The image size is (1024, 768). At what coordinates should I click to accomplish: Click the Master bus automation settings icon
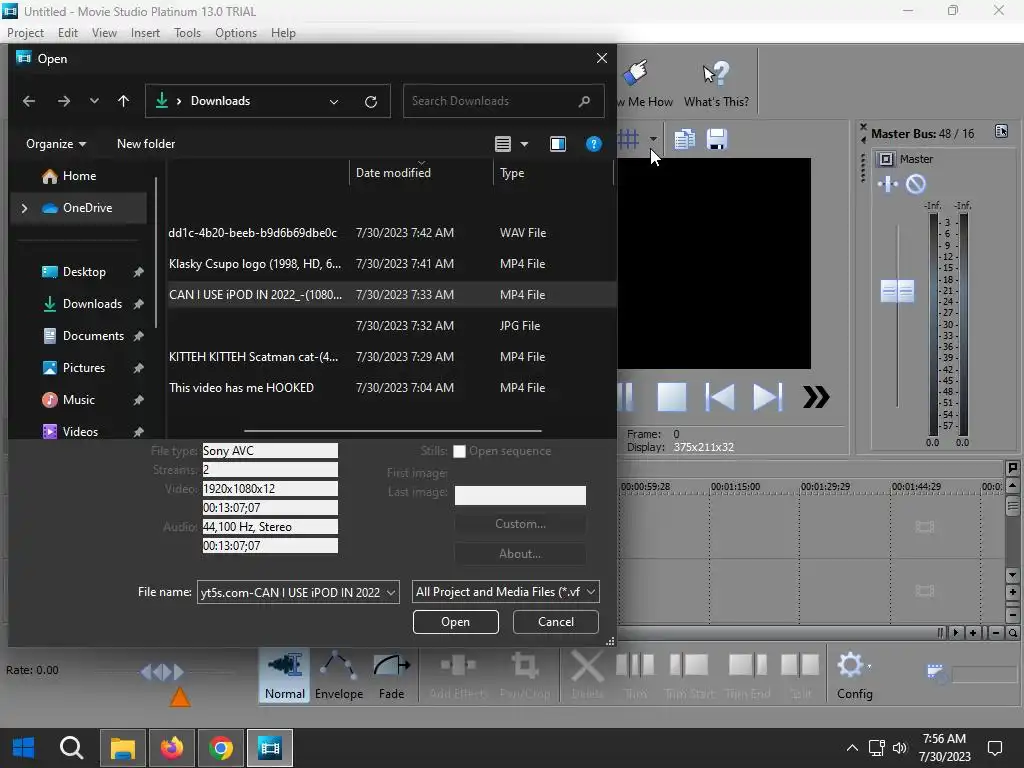pyautogui.click(x=888, y=184)
